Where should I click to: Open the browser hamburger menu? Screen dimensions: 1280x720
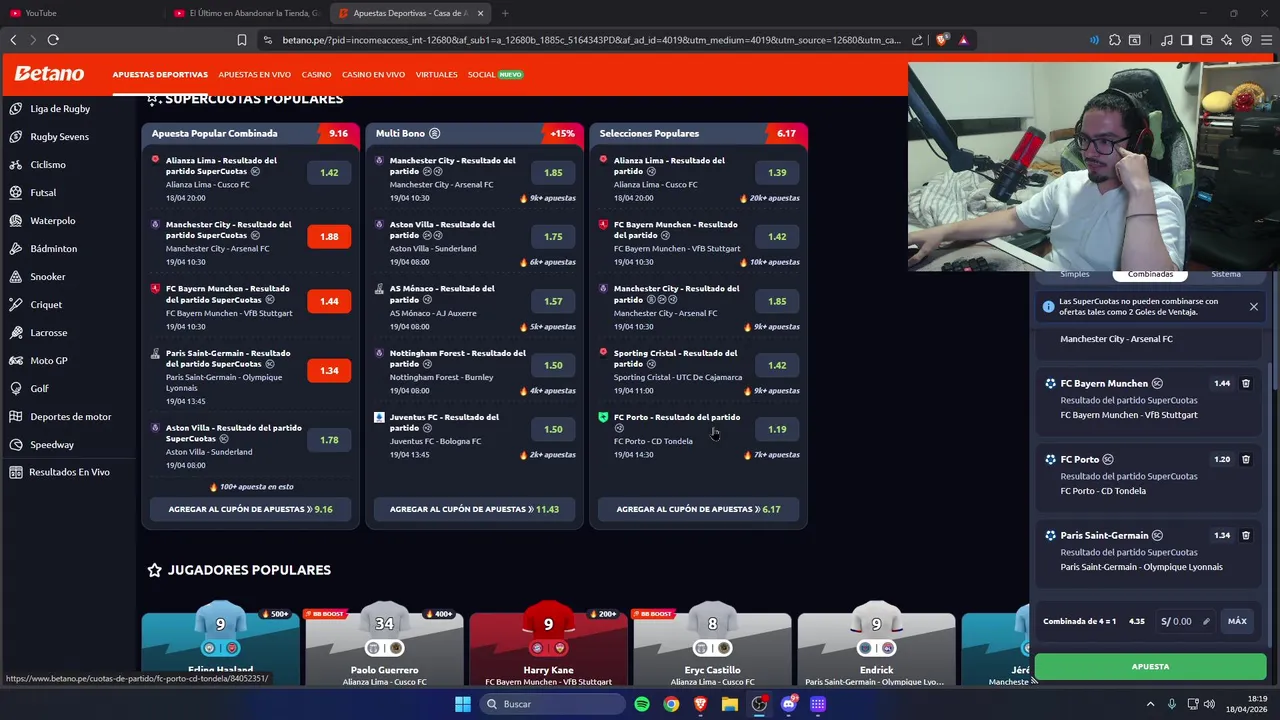pyautogui.click(x=1266, y=40)
